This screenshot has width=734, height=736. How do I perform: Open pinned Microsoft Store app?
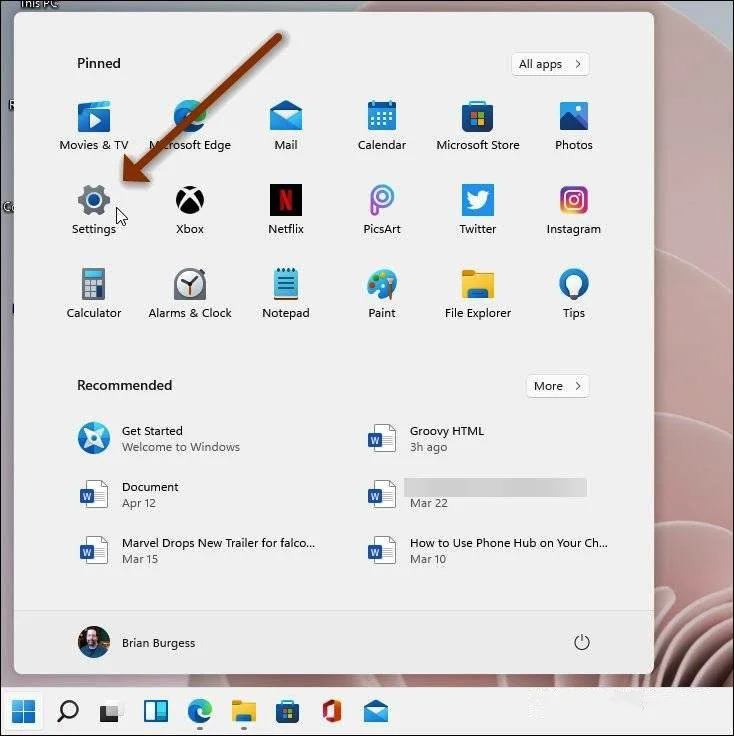(478, 125)
